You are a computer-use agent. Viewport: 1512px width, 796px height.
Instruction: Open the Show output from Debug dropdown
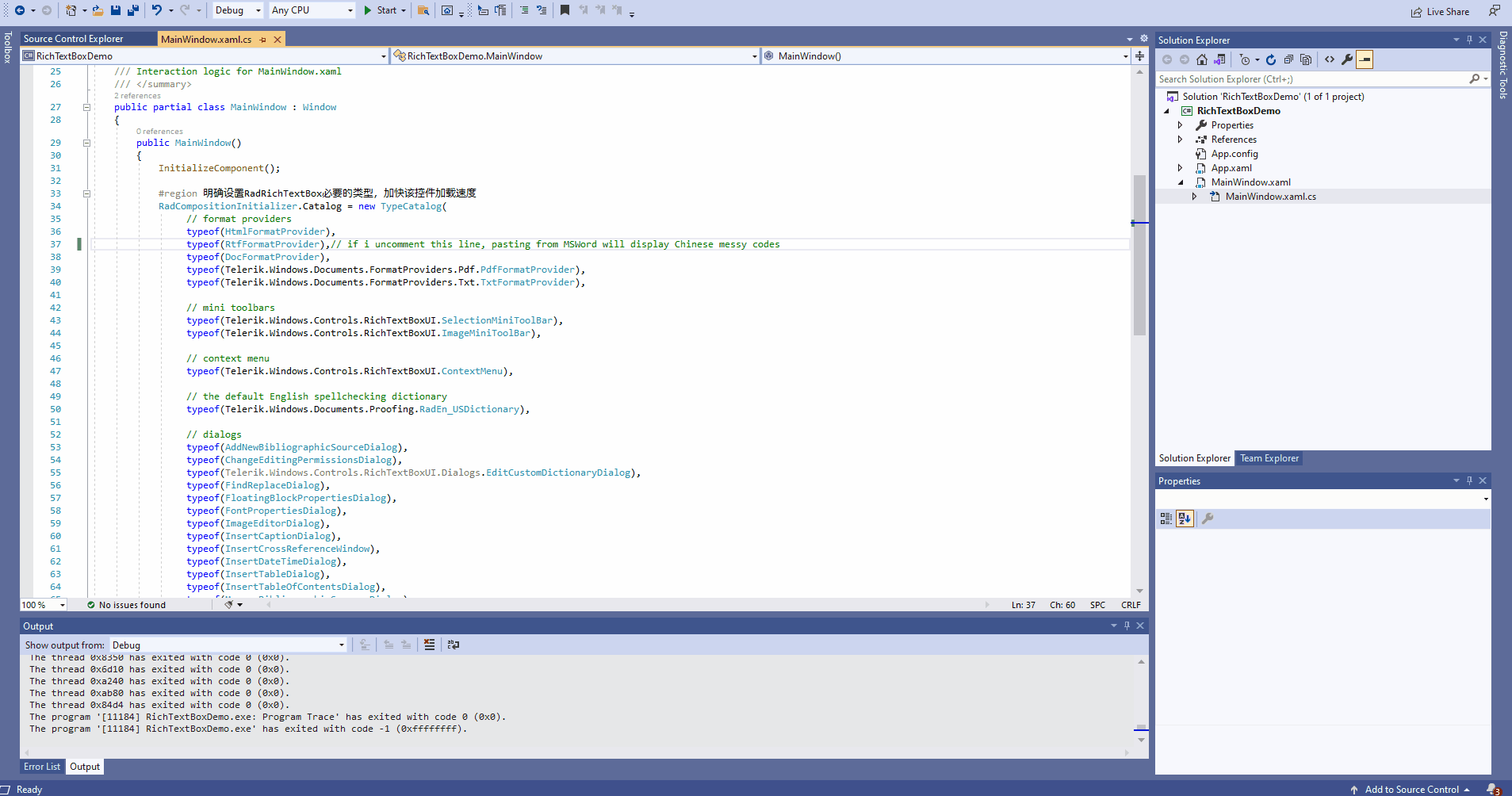coord(228,645)
